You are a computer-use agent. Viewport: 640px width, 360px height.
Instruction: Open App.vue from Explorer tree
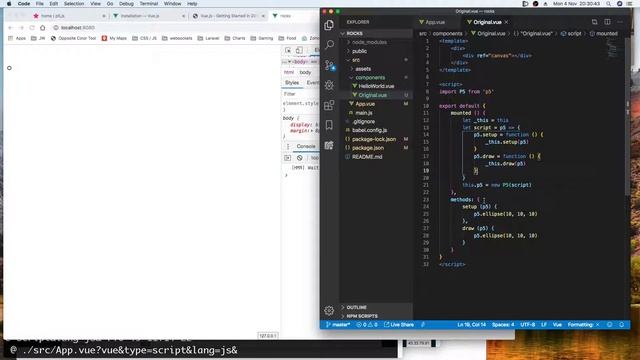365,104
